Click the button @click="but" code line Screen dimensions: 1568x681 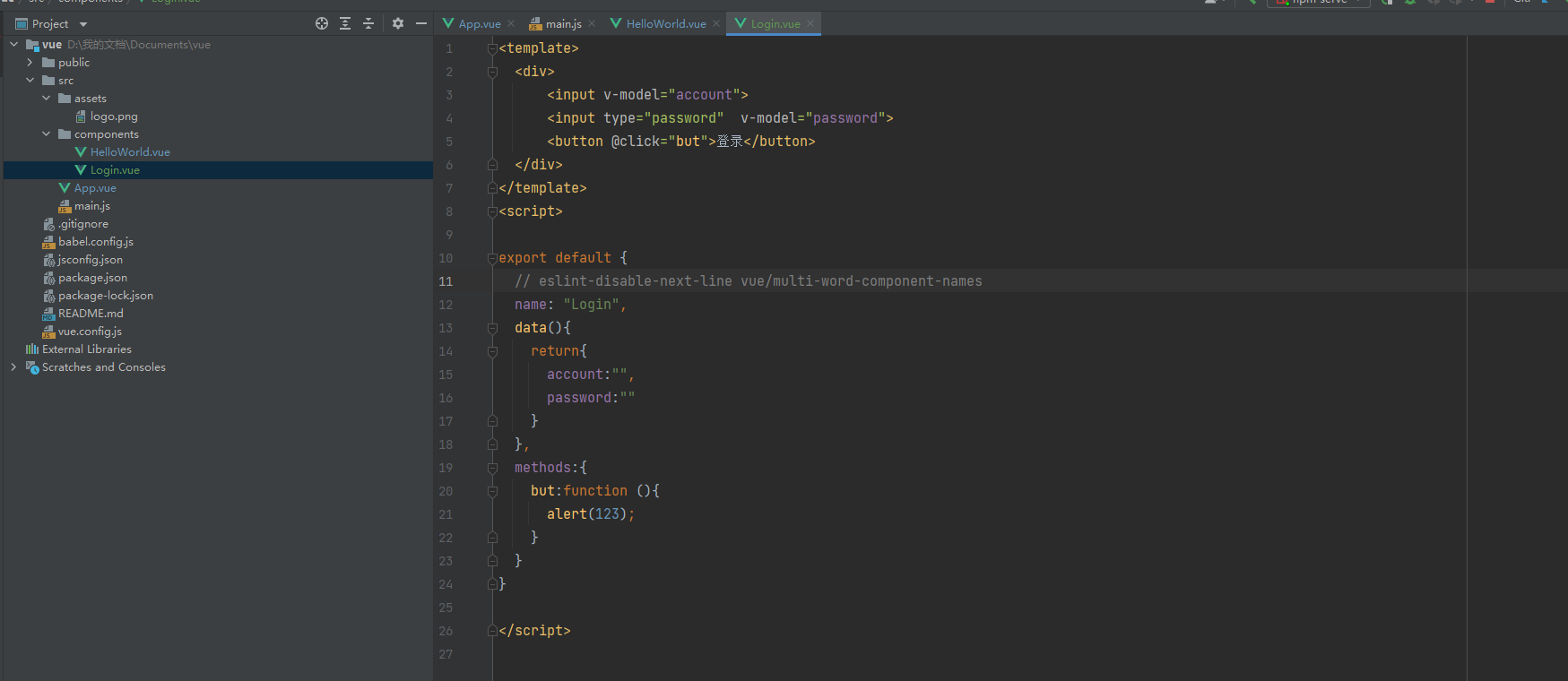point(681,142)
